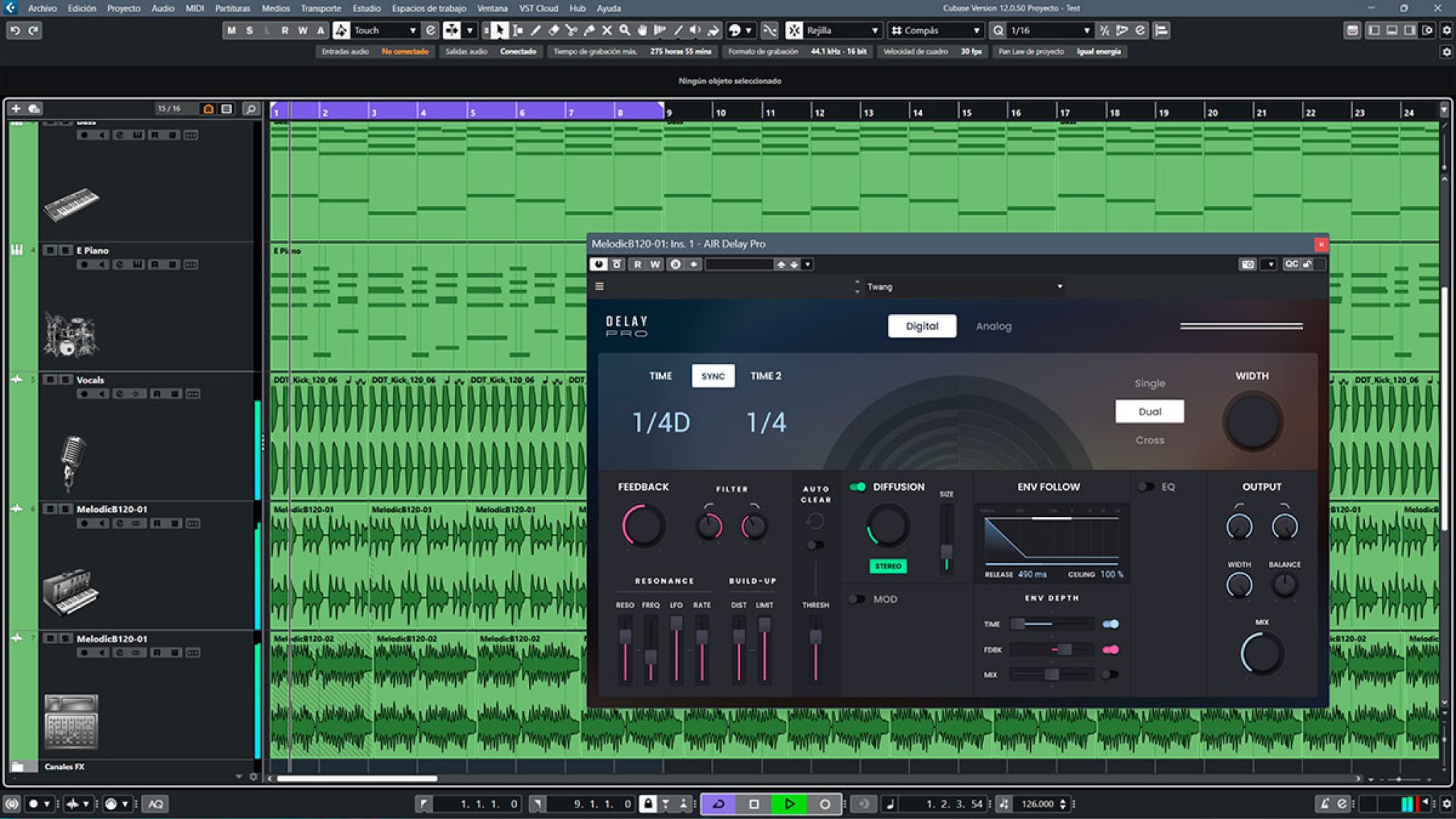Click the Auto Clear circular icon

coord(815,521)
